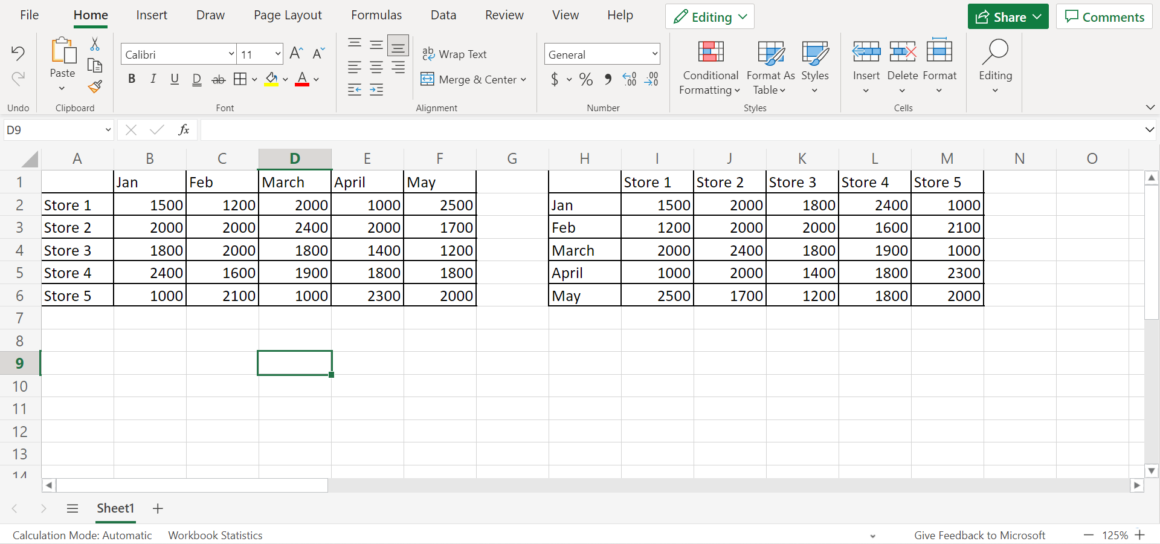This screenshot has height=544, width=1160.
Task: Switch to the Data tab
Action: click(443, 15)
